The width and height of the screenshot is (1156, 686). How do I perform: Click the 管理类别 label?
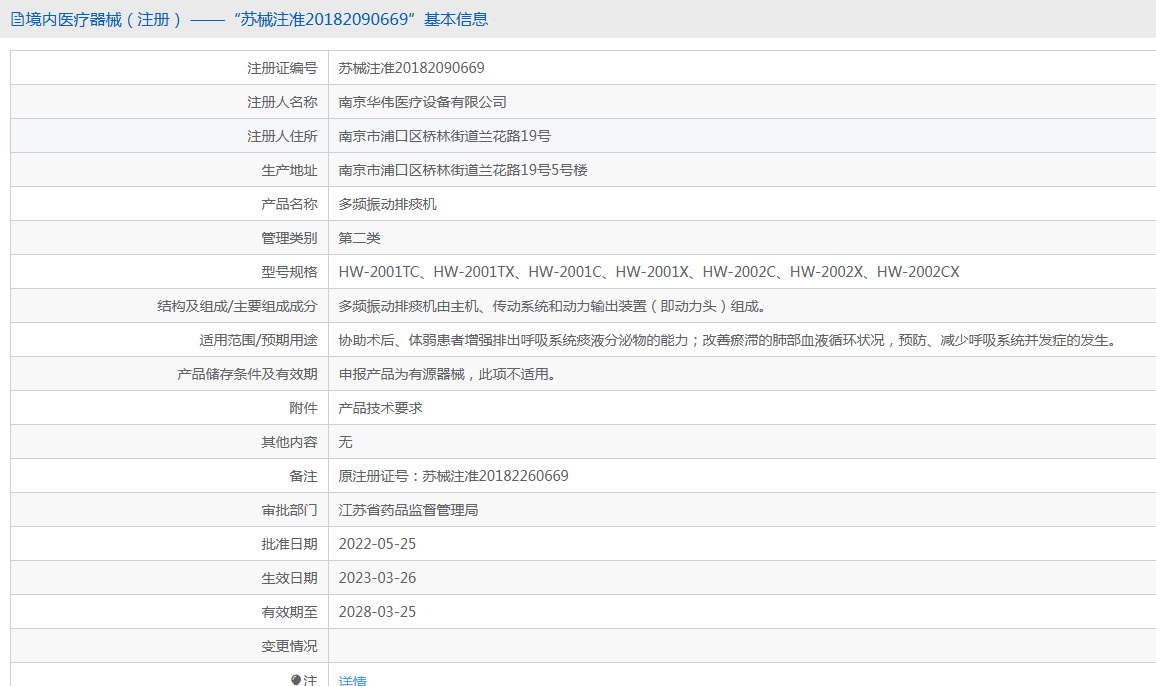tap(289, 238)
